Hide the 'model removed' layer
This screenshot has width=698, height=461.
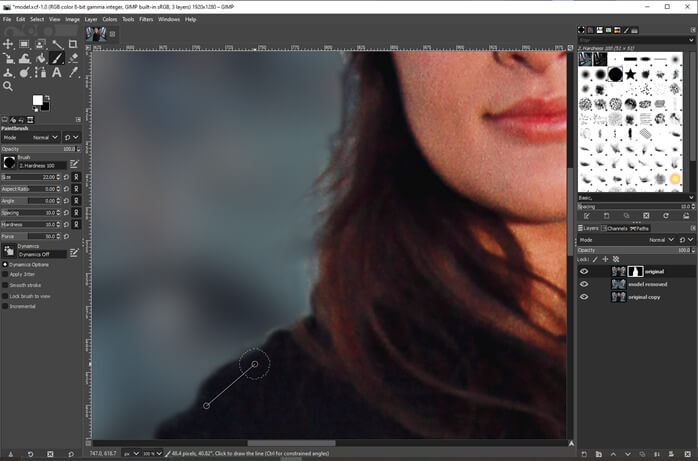584,284
